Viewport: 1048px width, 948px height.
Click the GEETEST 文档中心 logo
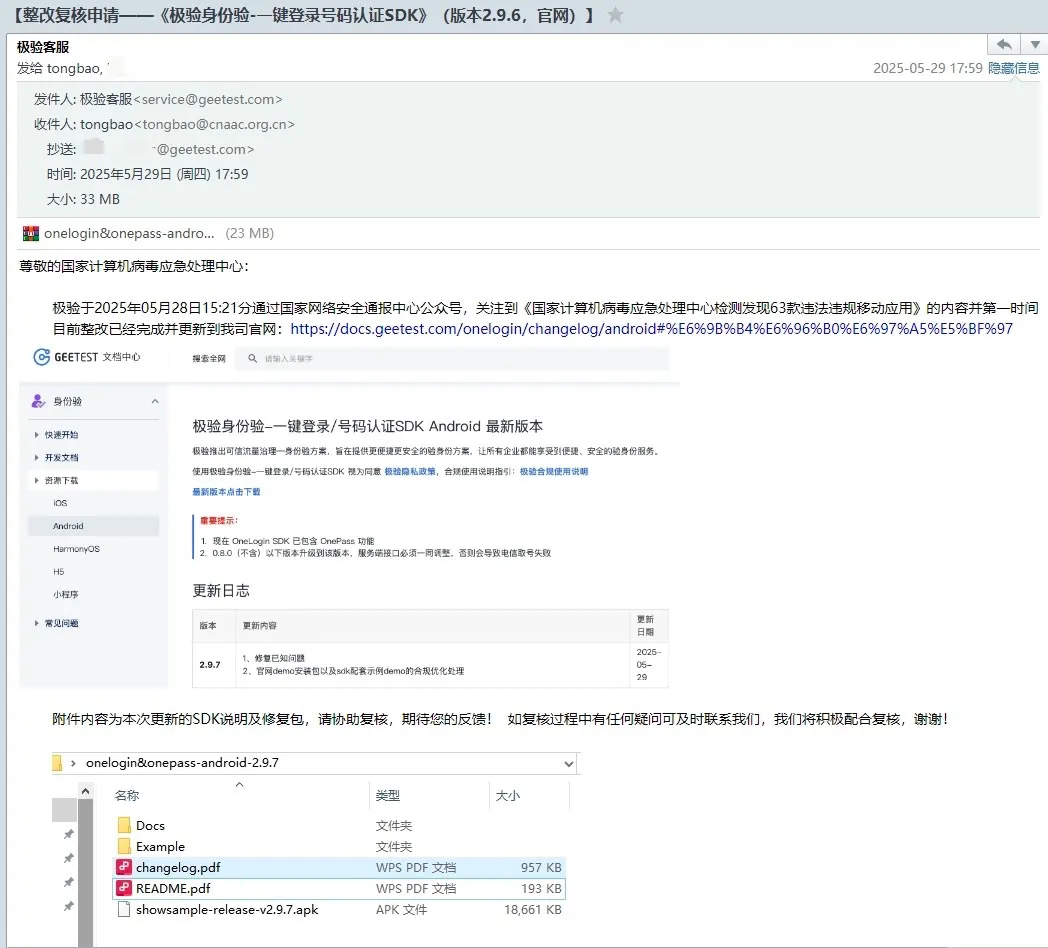coord(87,357)
